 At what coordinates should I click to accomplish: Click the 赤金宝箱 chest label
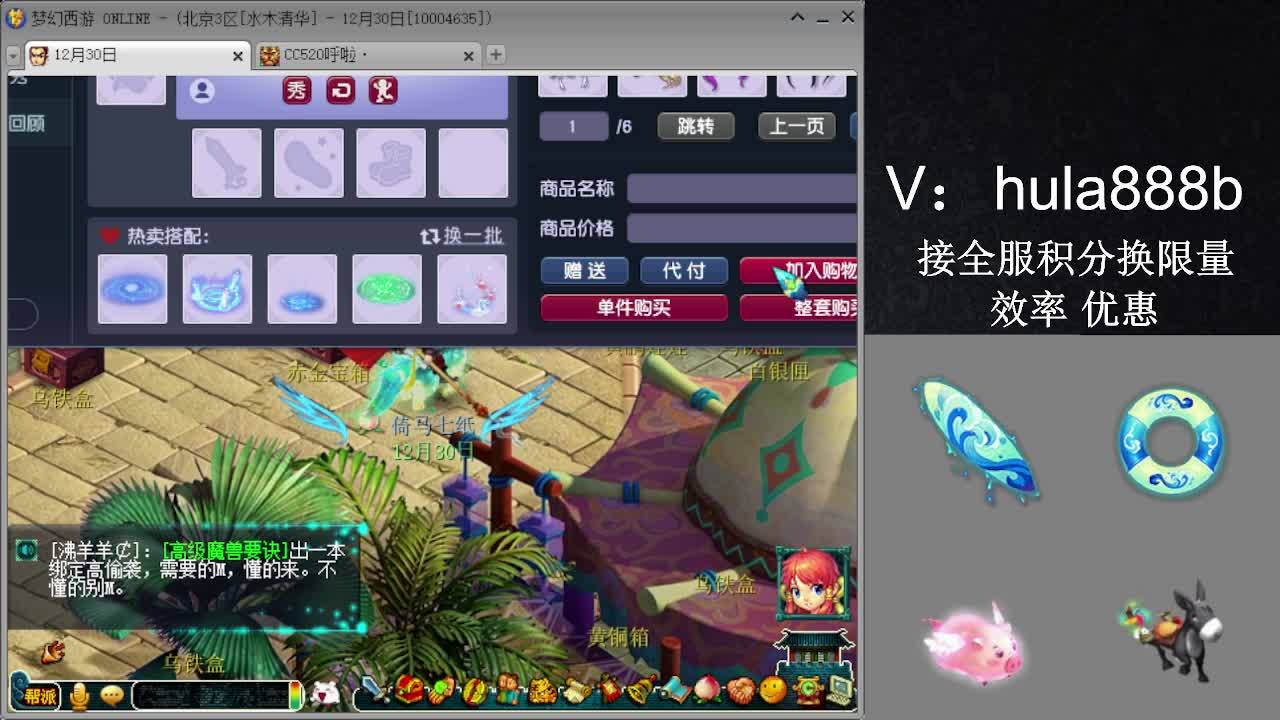coord(329,373)
